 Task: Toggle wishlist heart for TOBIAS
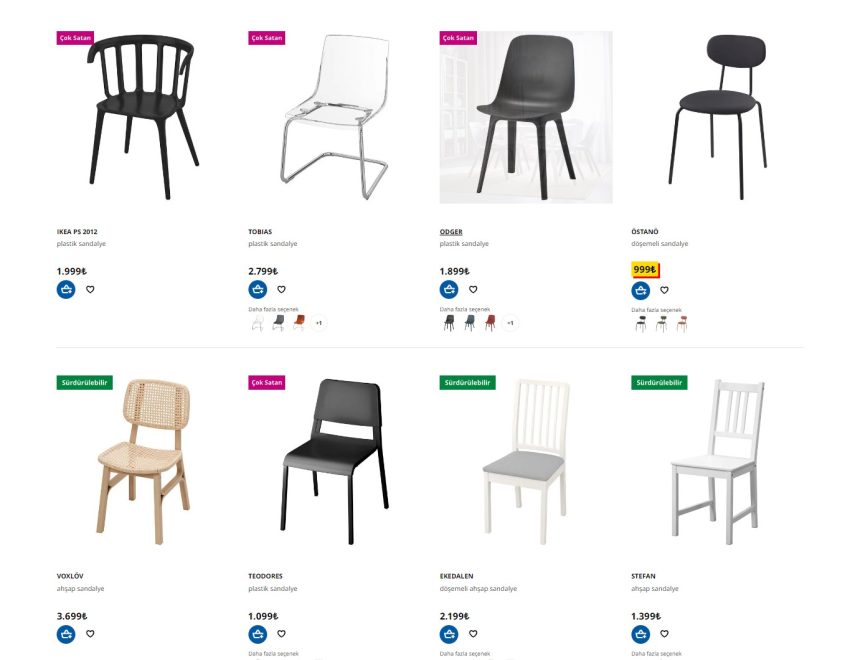pos(281,289)
